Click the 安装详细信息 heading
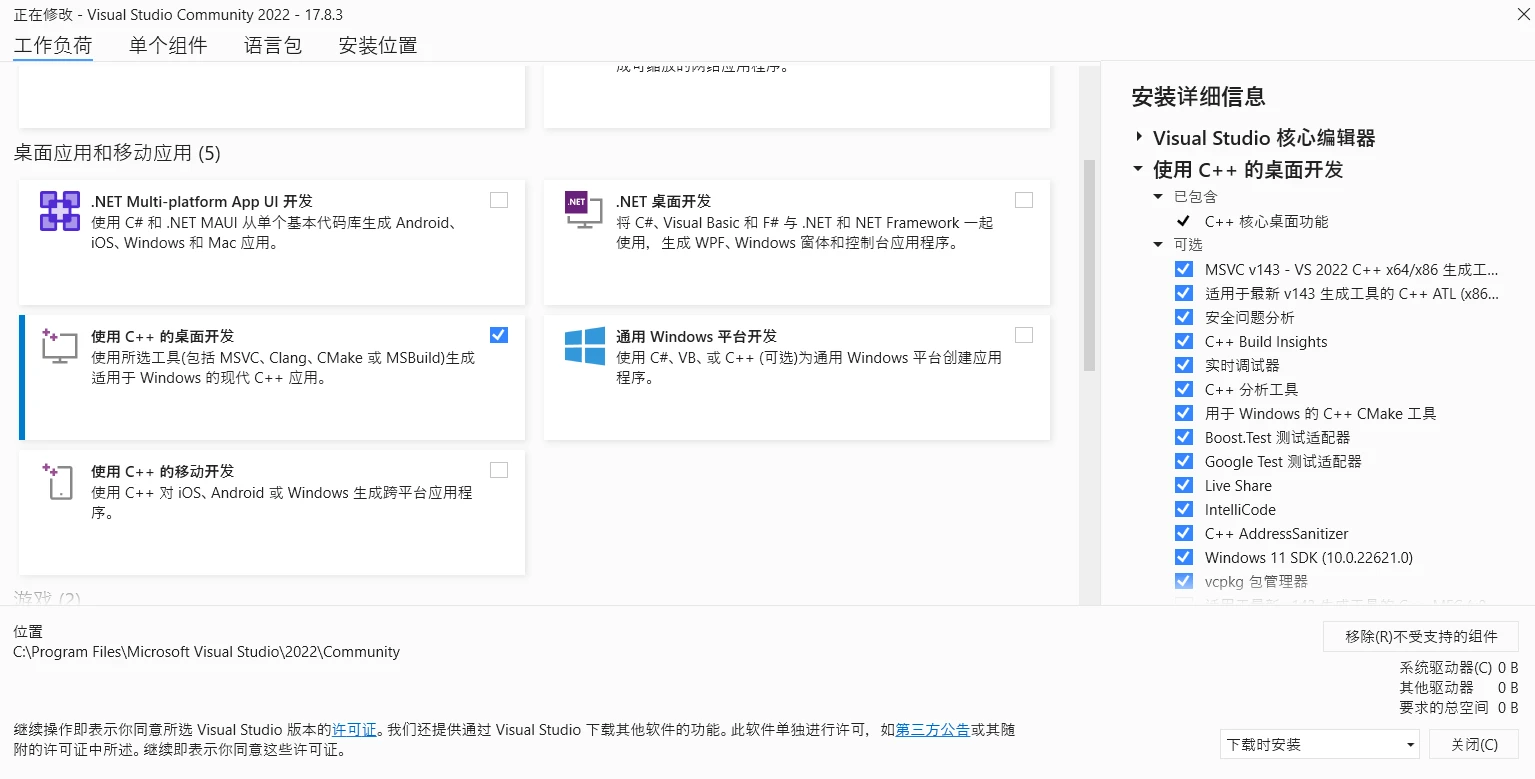This screenshot has width=1535, height=779. 1199,96
